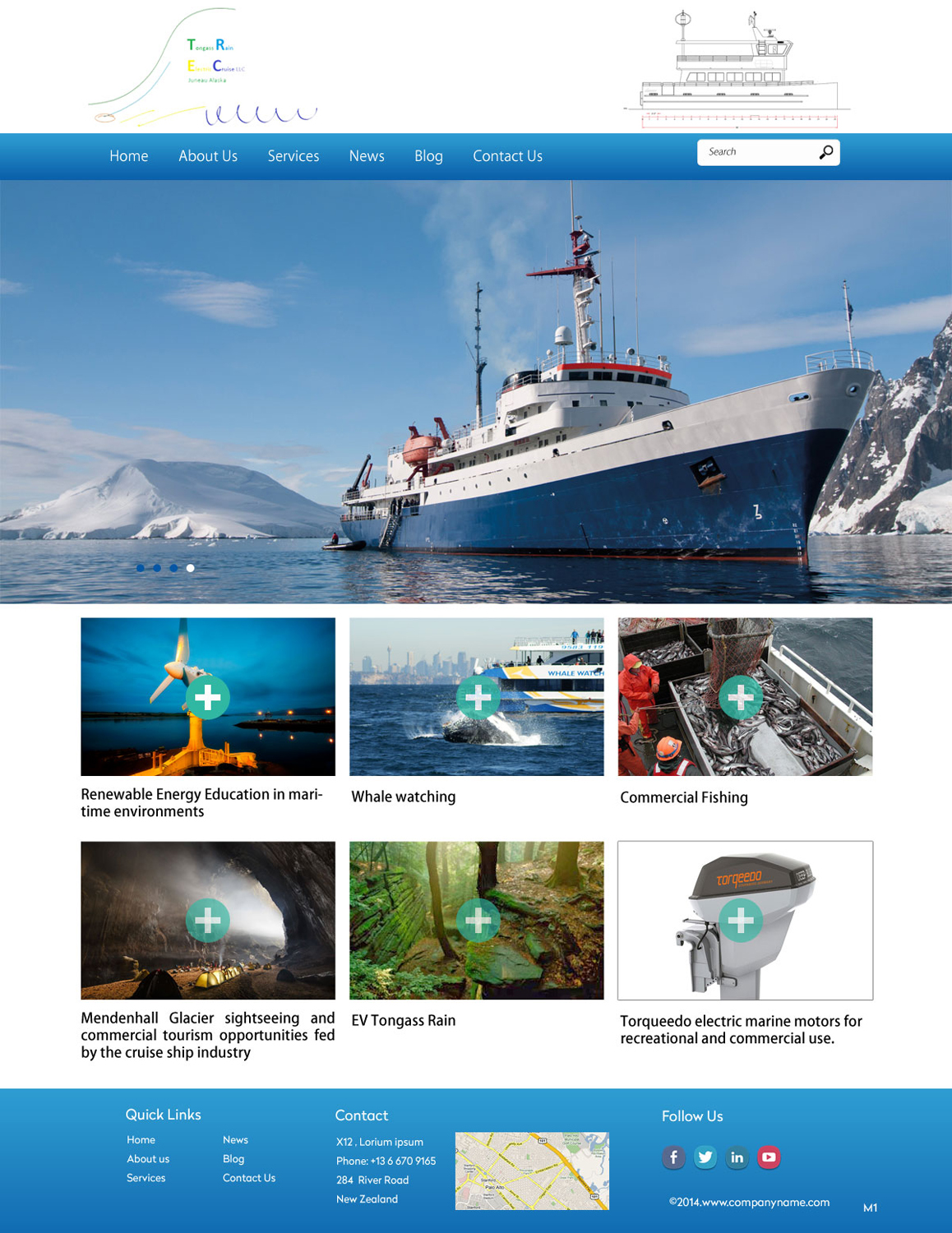Image resolution: width=952 pixels, height=1233 pixels.
Task: Select the second slider dot
Action: click(157, 568)
